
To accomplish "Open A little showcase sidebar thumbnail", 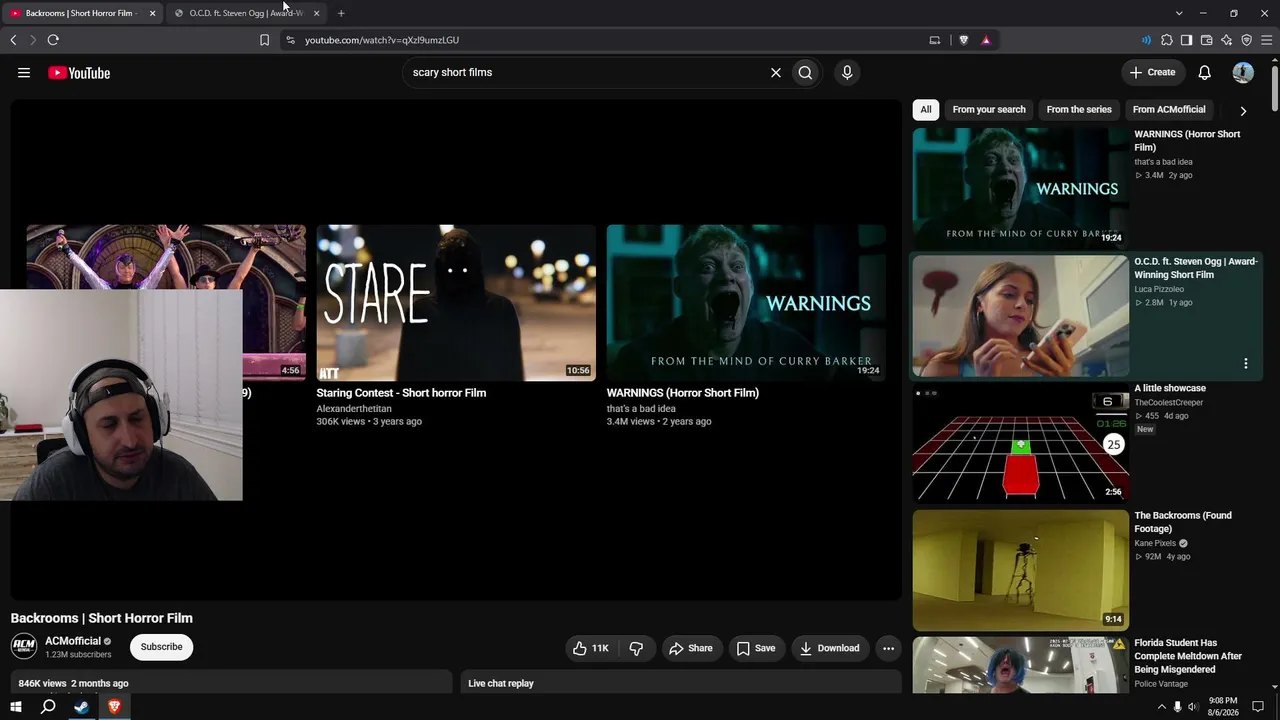I will point(1020,443).
